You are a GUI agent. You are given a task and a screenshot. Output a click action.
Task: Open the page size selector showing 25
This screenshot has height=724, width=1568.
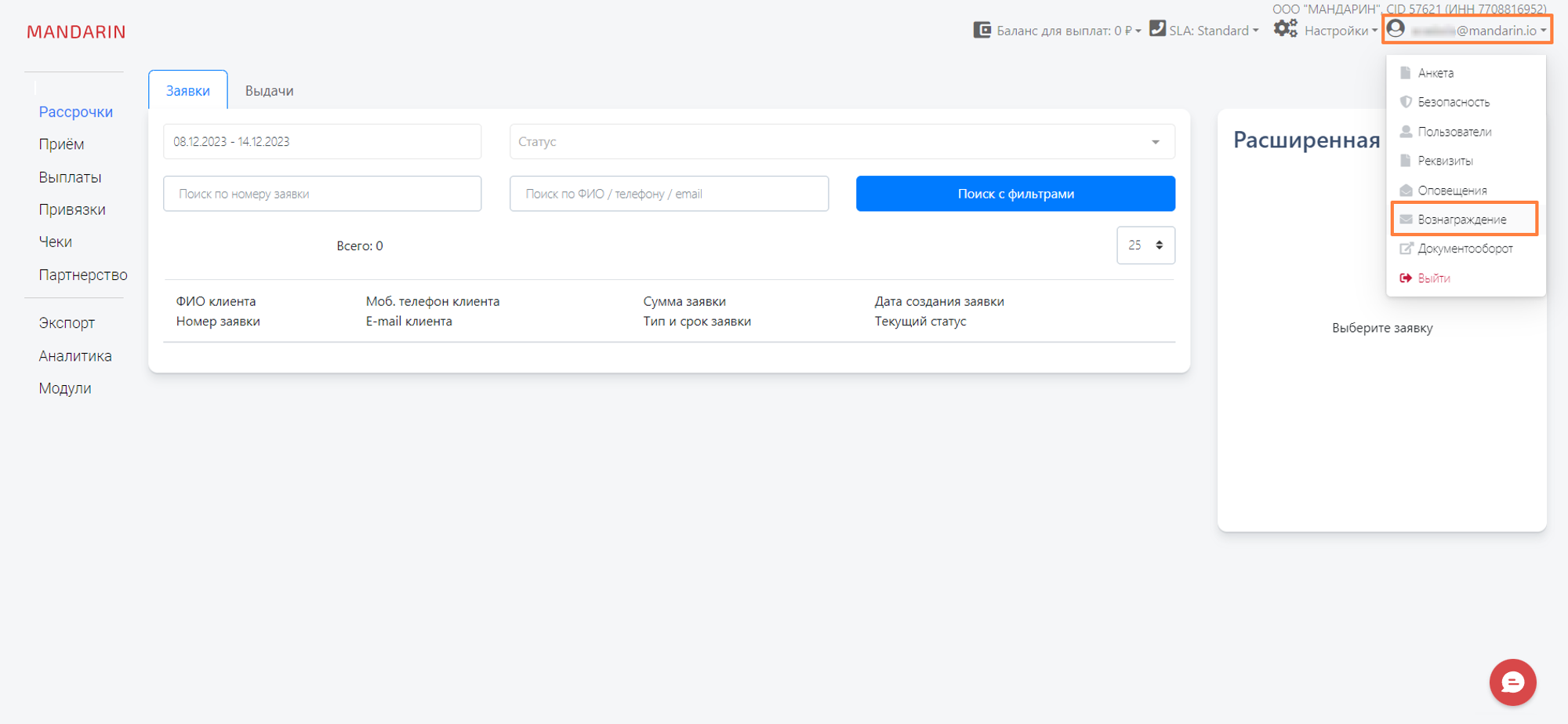pos(1145,246)
